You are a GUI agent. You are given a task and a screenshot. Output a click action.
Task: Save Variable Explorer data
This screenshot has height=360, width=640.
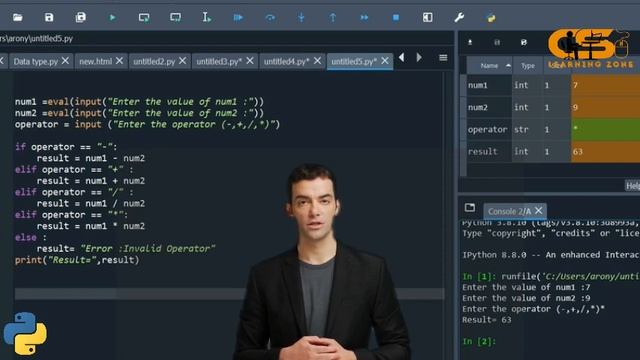[497, 42]
